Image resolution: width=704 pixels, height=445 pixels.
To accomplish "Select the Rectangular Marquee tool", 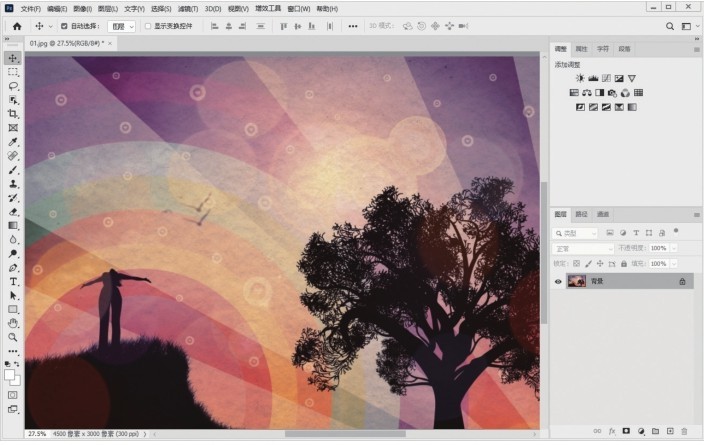I will (x=13, y=72).
